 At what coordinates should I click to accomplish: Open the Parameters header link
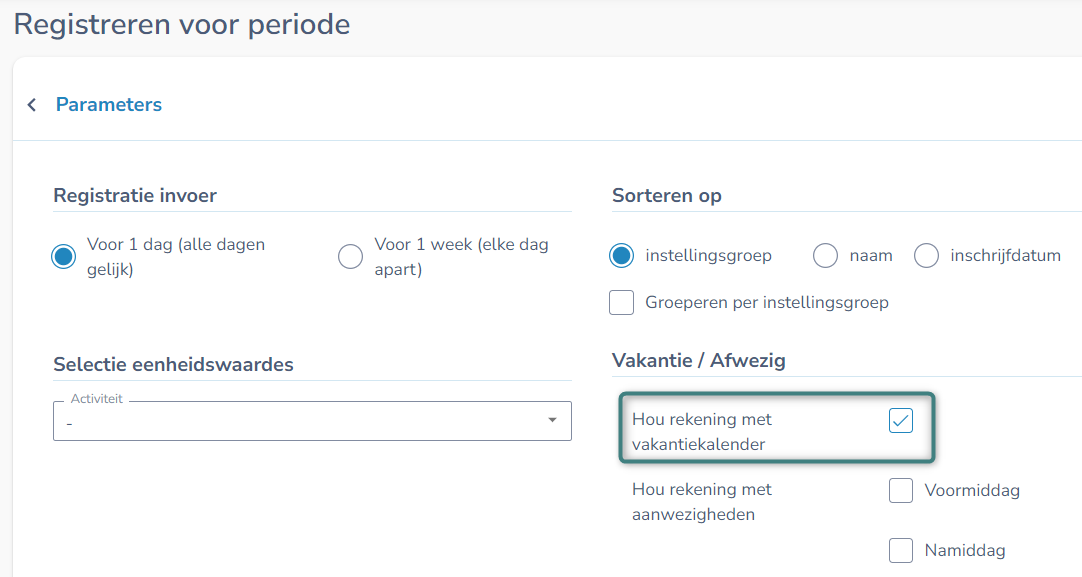pyautogui.click(x=108, y=105)
